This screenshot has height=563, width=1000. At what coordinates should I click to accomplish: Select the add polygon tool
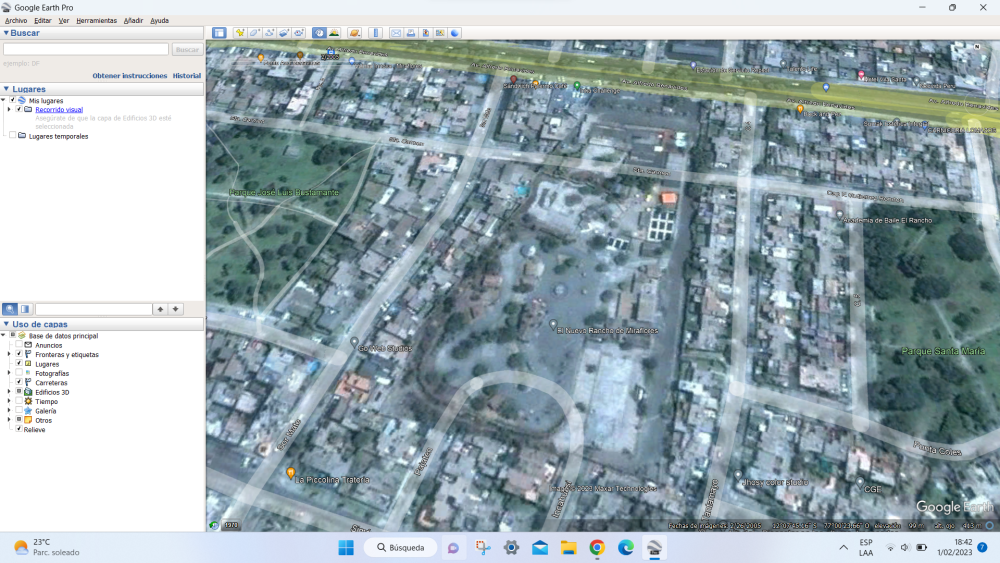click(x=255, y=33)
